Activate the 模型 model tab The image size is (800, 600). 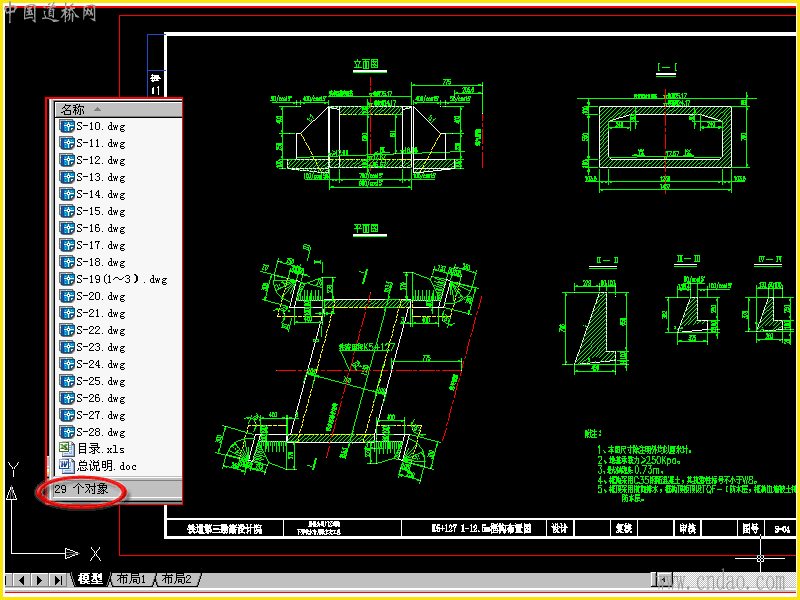(90, 579)
